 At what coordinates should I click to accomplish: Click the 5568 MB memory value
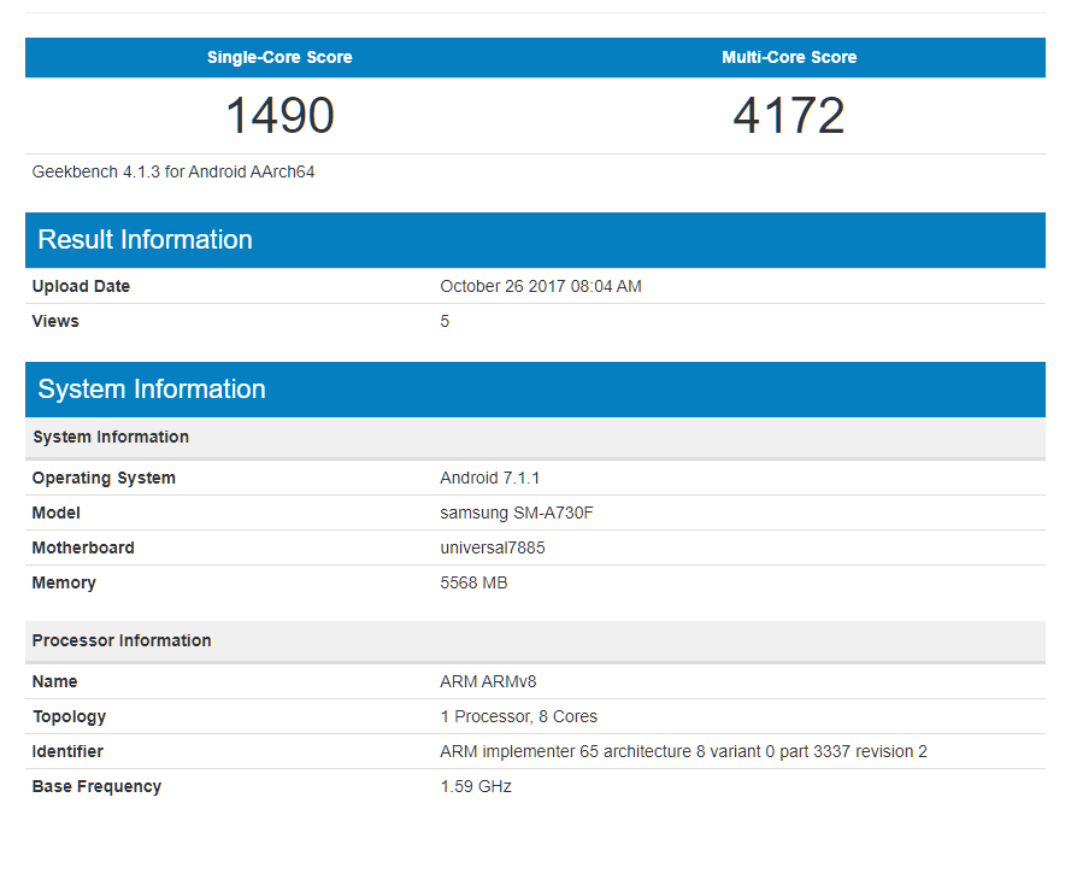click(x=473, y=583)
